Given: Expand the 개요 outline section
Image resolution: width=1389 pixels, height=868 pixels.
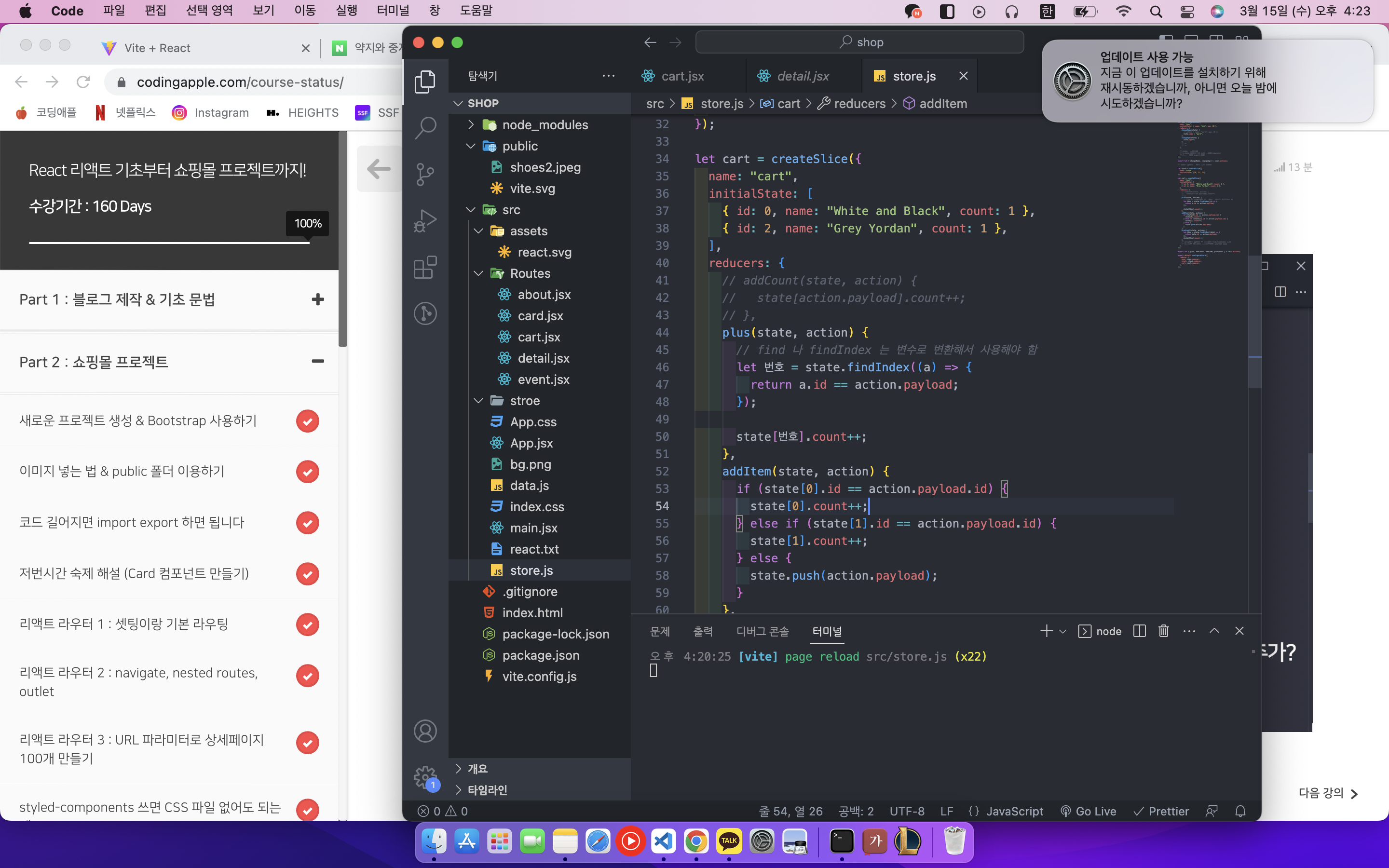Looking at the screenshot, I should click(x=540, y=768).
